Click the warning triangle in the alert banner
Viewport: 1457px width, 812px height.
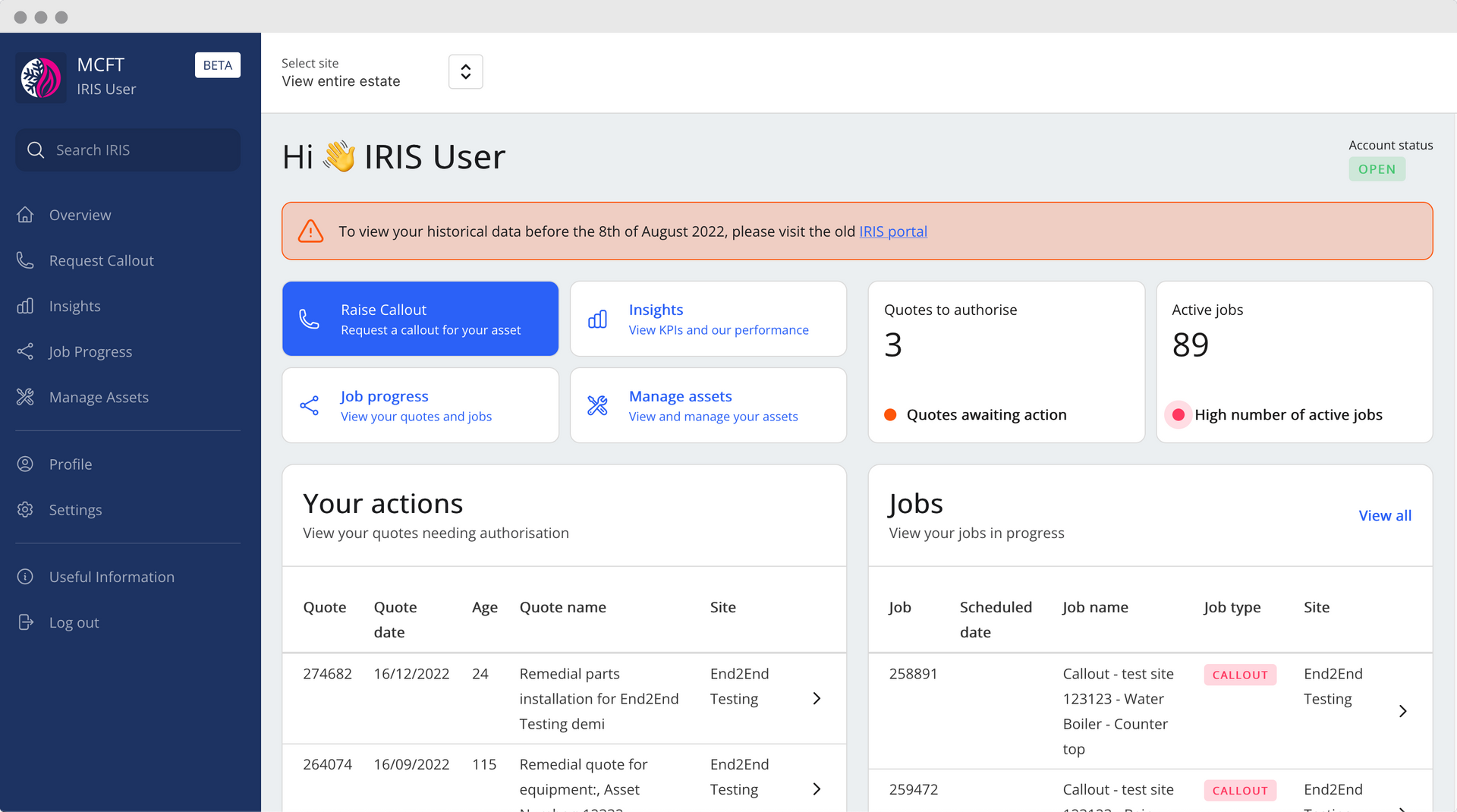pos(310,231)
